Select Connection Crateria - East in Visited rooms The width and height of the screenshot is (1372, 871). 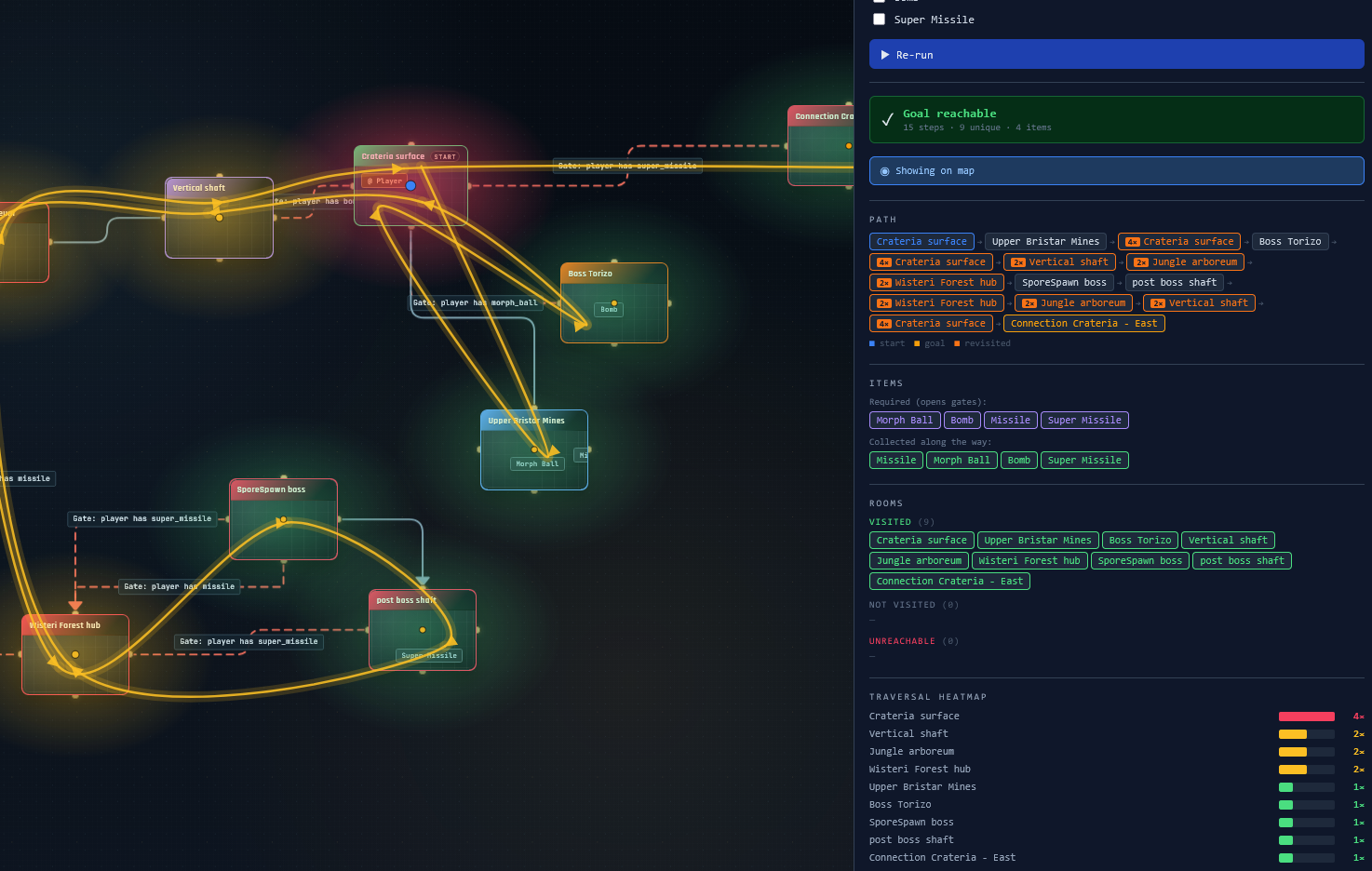[949, 581]
